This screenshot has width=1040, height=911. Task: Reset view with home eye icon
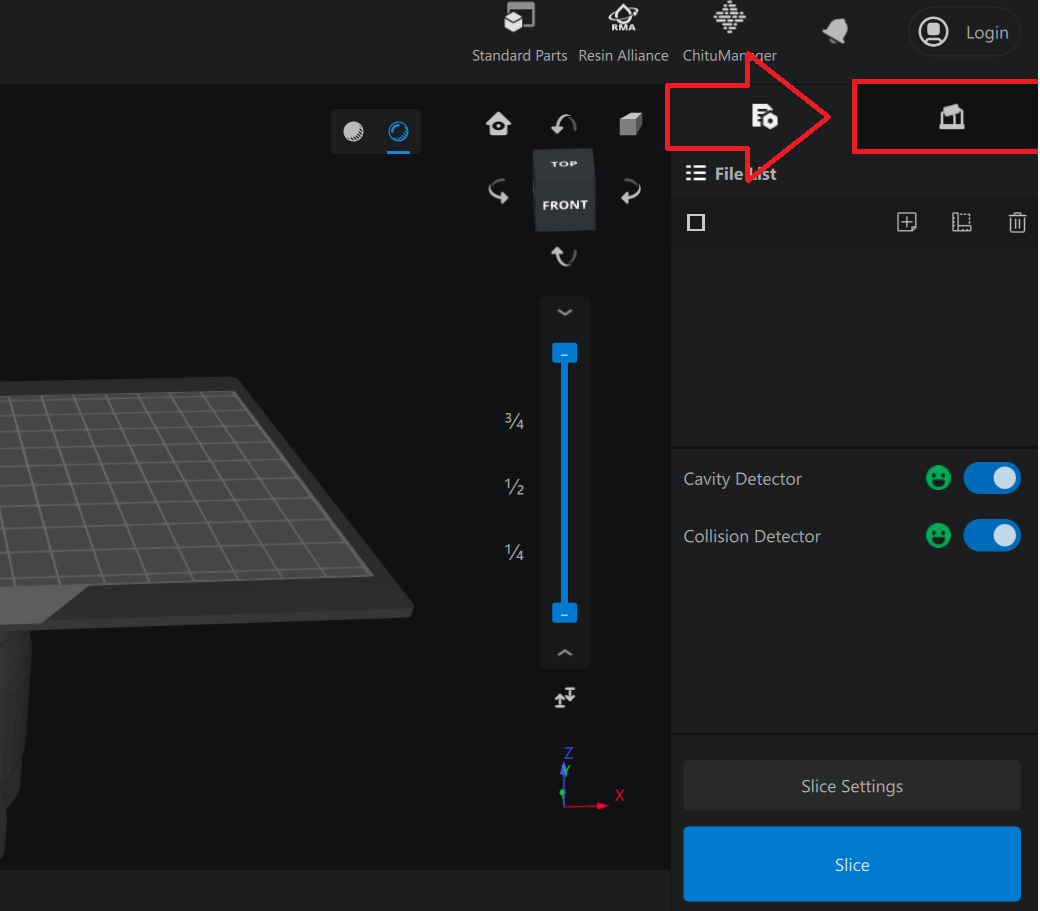[498, 124]
